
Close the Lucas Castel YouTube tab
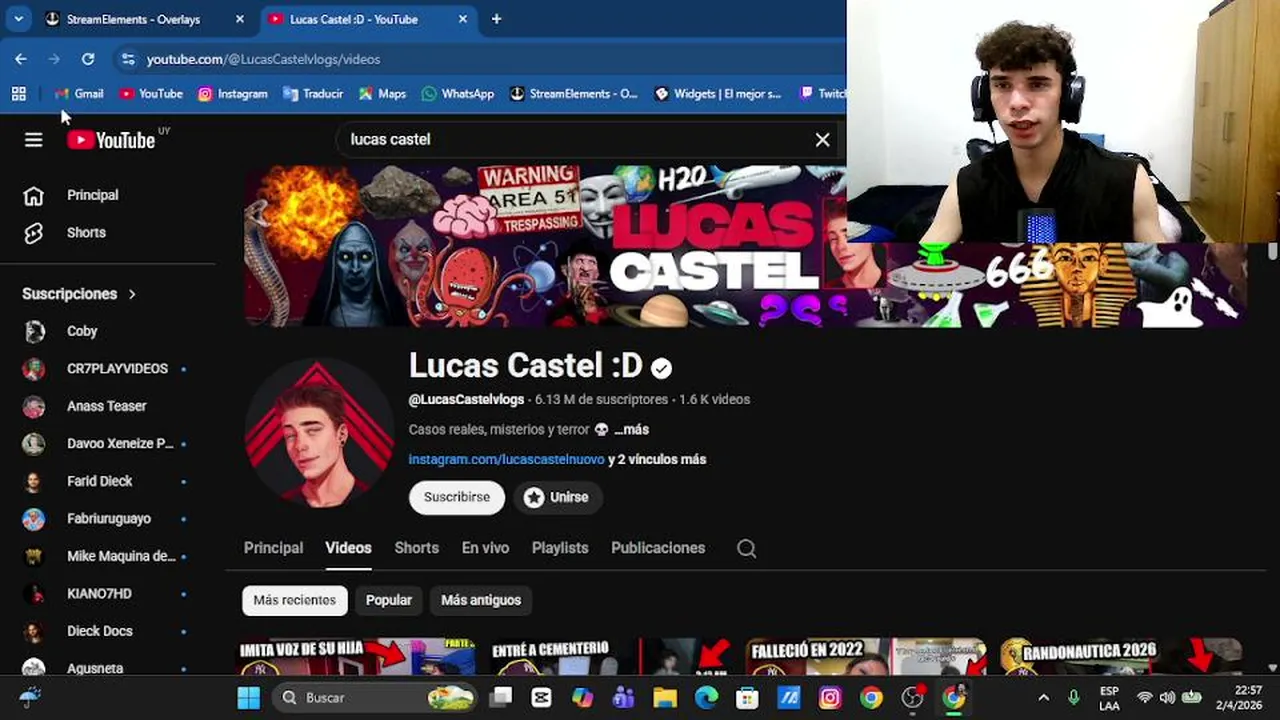pos(462,19)
